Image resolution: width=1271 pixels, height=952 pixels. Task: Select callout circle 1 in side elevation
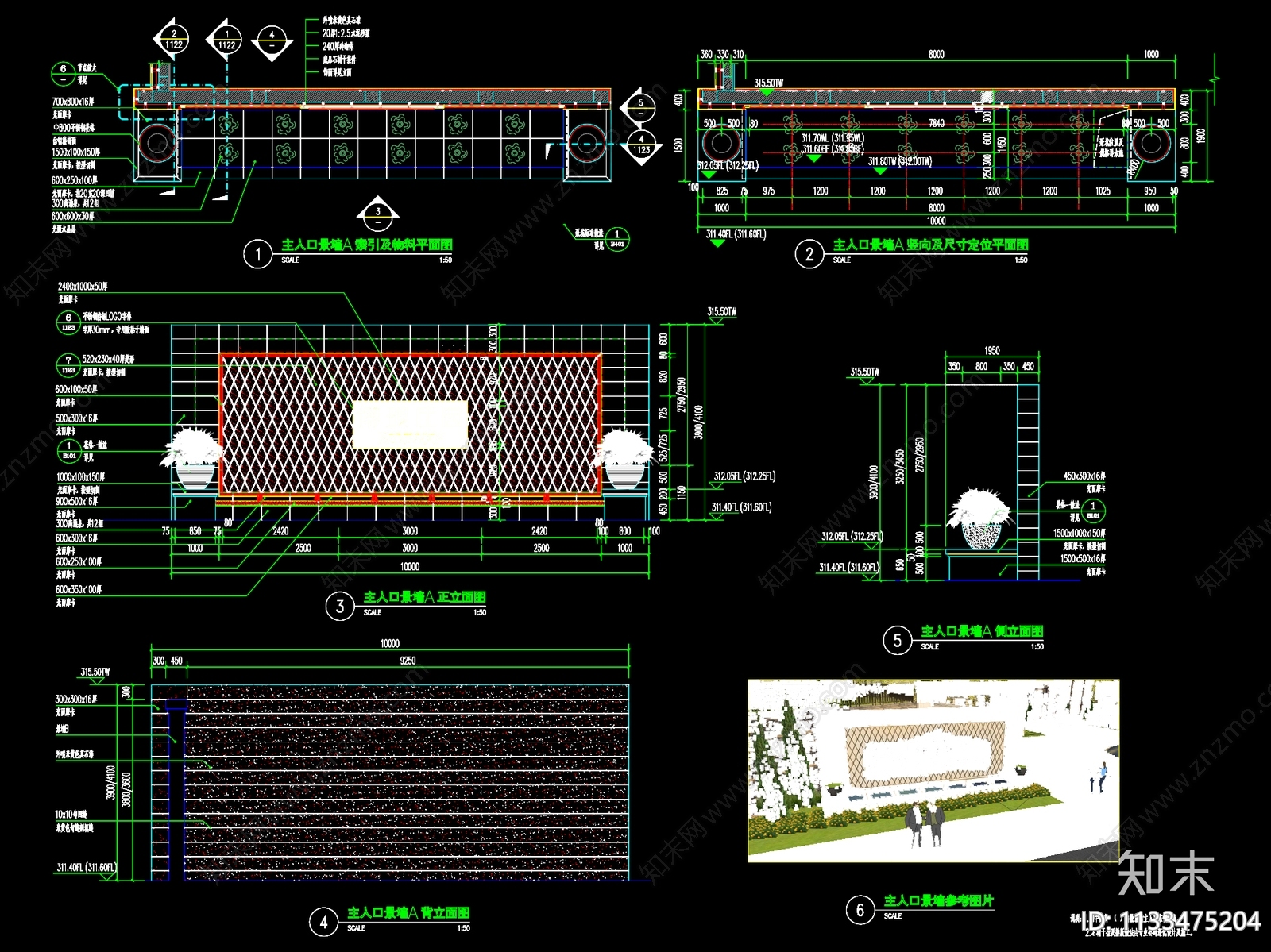pos(1093,511)
